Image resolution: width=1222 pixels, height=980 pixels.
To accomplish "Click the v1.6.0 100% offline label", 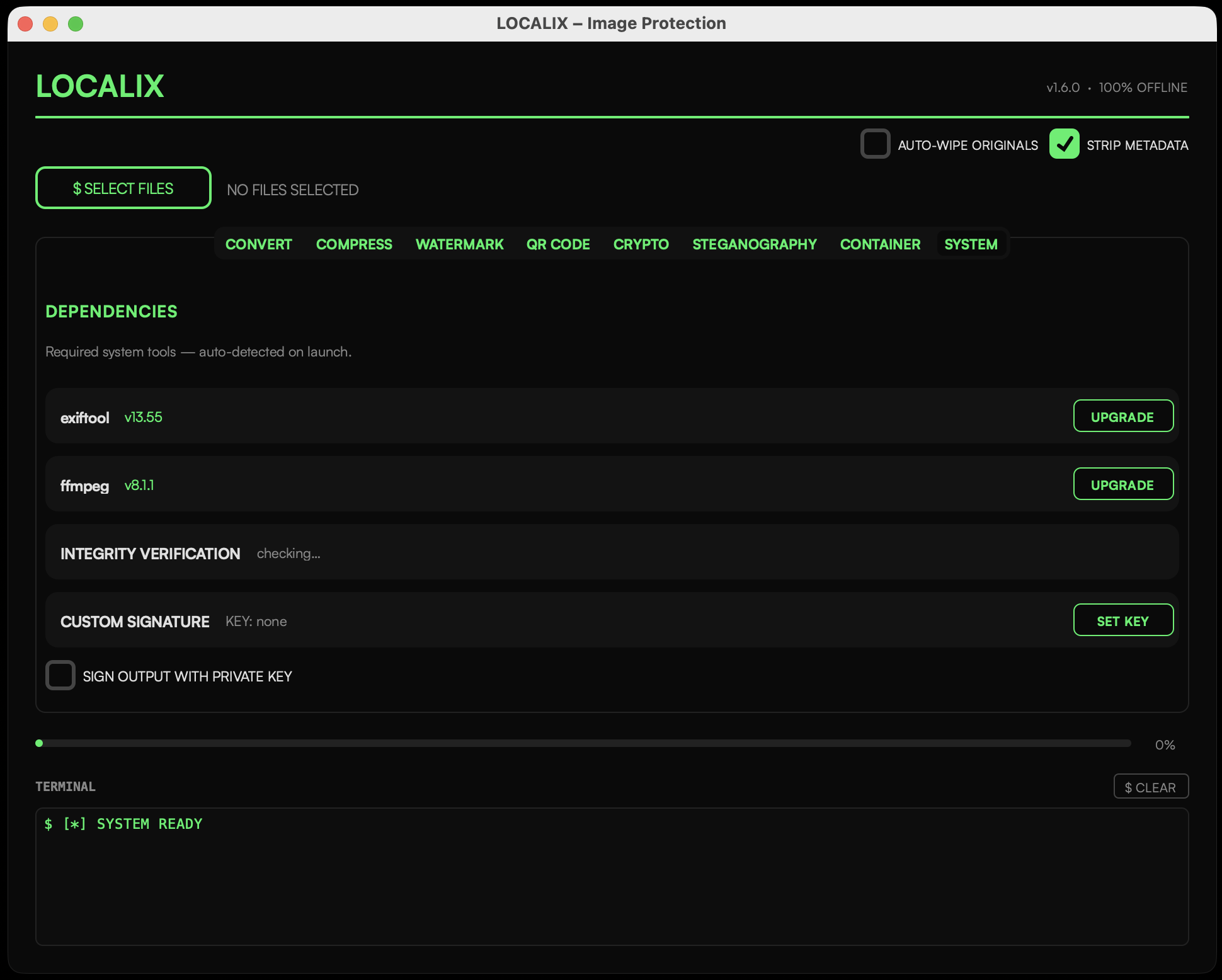I will coord(1117,88).
